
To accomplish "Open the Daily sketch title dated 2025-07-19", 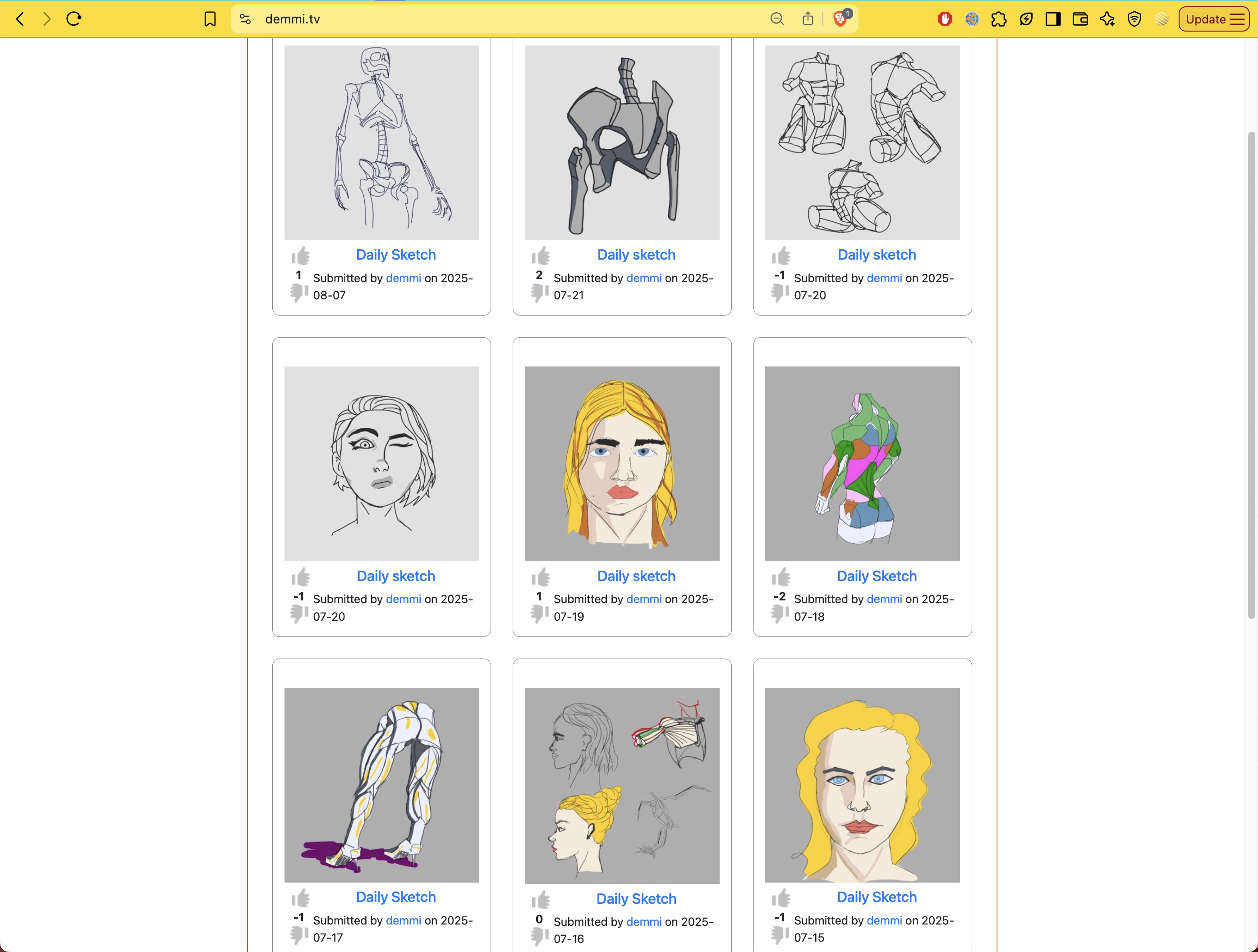I will pos(636,576).
